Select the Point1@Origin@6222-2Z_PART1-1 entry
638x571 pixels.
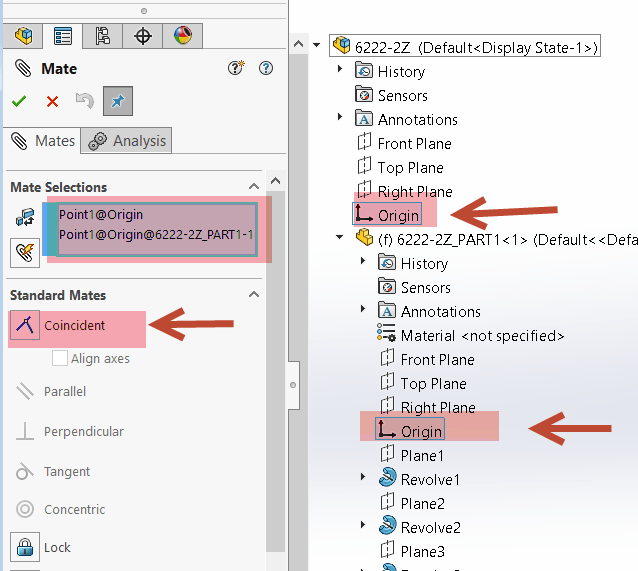tap(156, 235)
